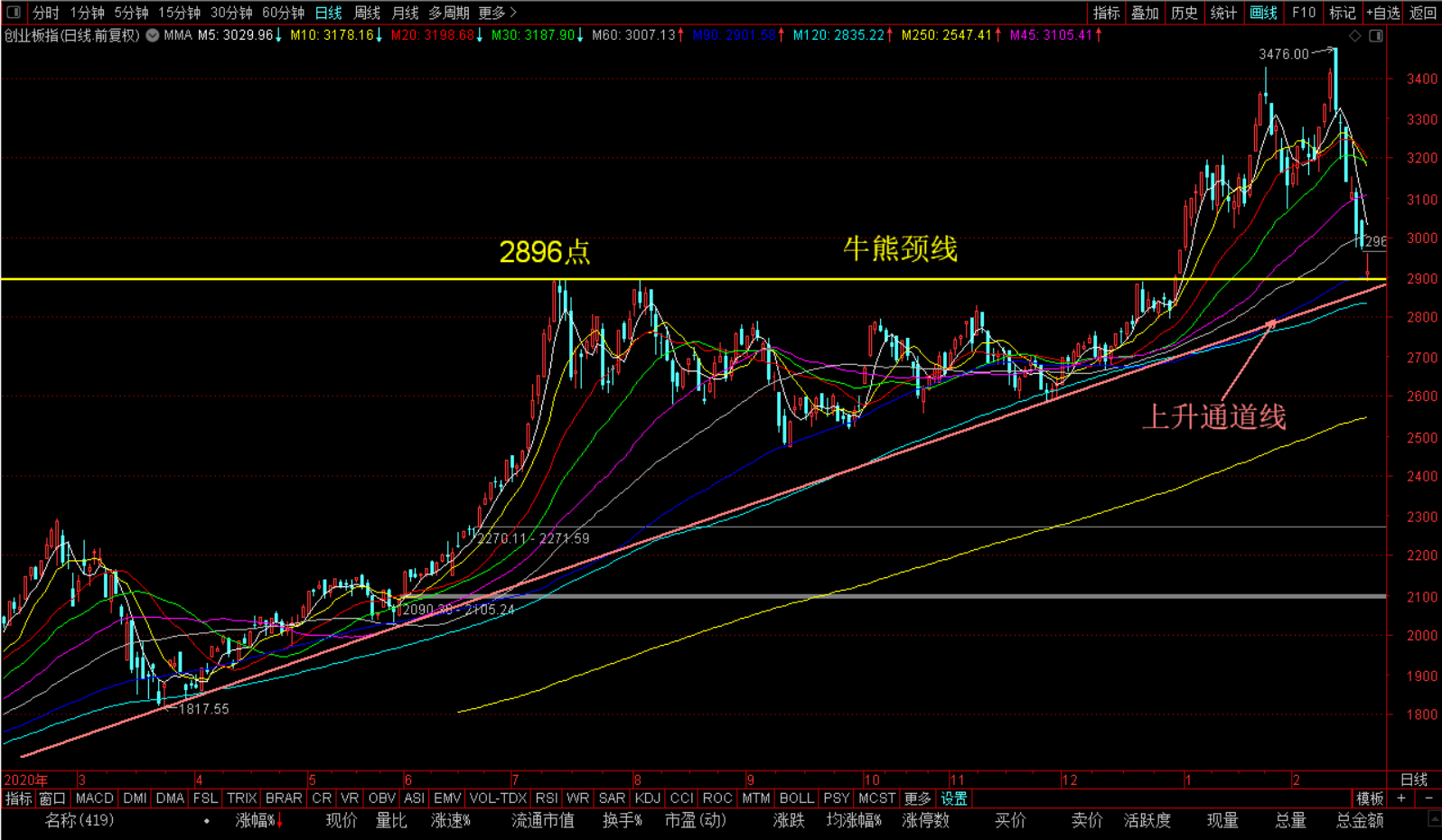Open 设置 indicator settings

click(954, 798)
